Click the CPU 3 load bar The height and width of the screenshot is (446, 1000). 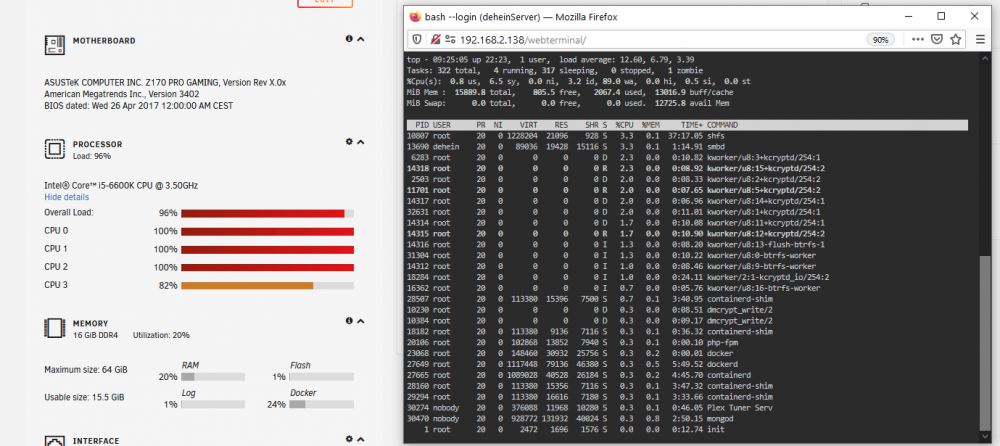(x=267, y=286)
